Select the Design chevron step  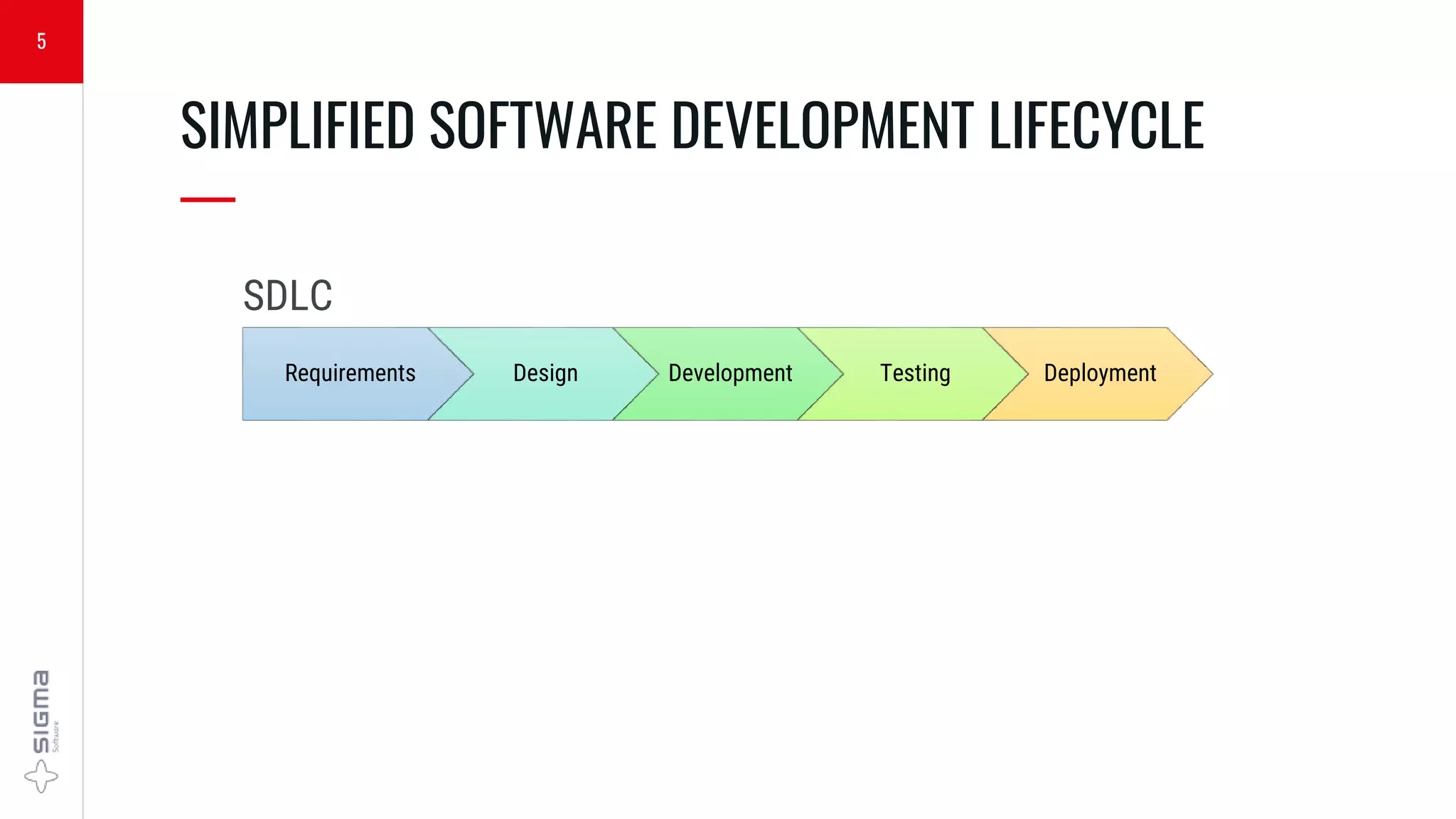545,373
